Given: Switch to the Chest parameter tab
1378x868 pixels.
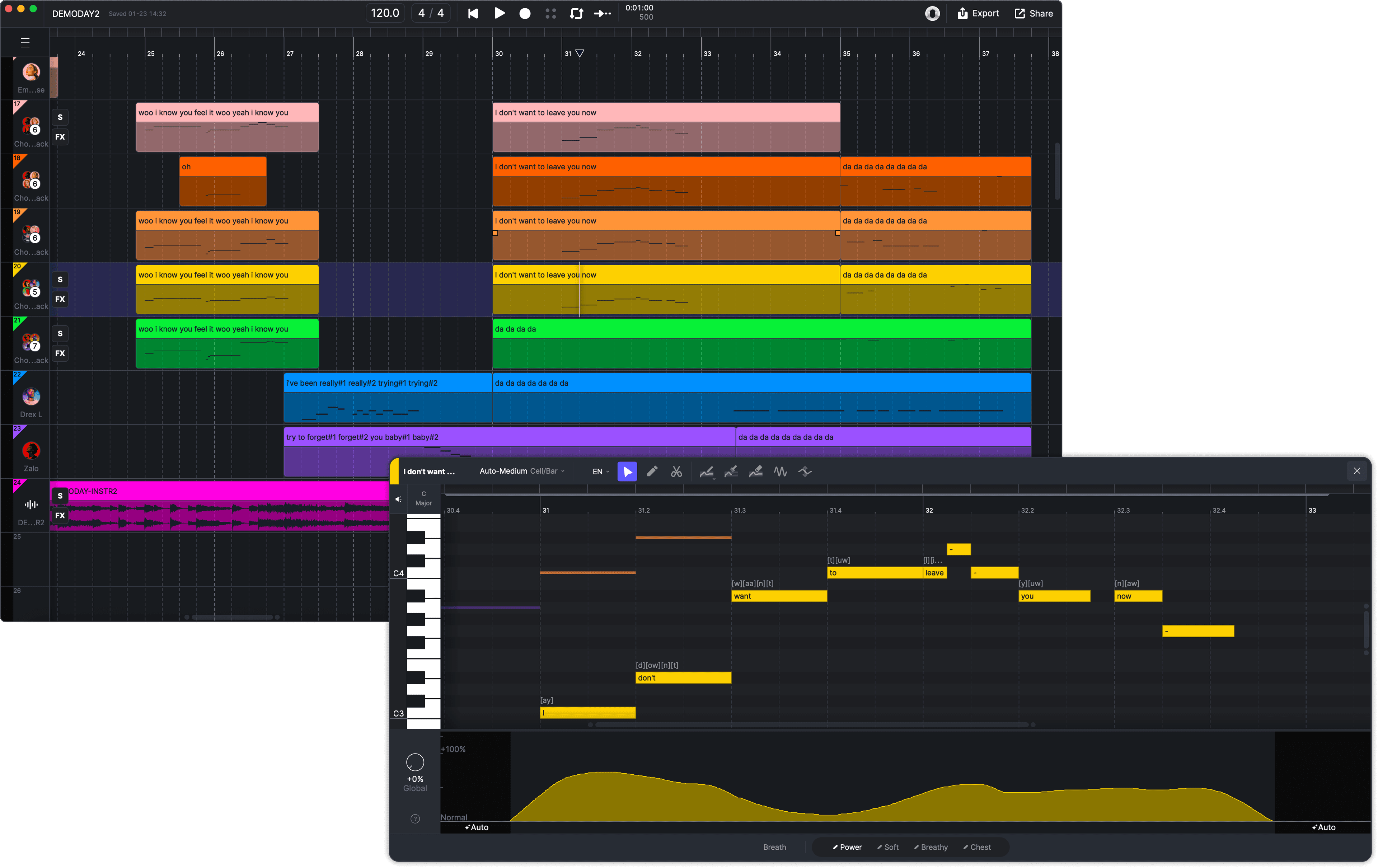Looking at the screenshot, I should click(x=977, y=847).
